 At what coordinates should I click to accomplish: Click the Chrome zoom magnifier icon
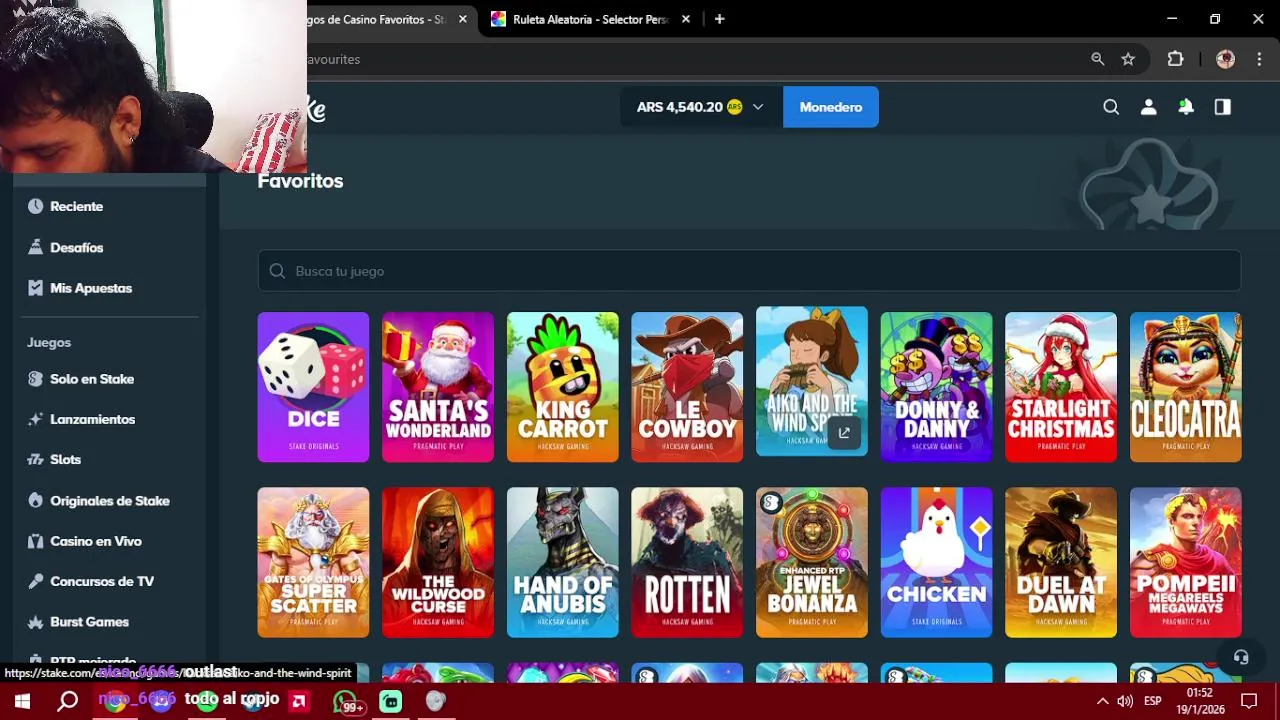click(1097, 59)
